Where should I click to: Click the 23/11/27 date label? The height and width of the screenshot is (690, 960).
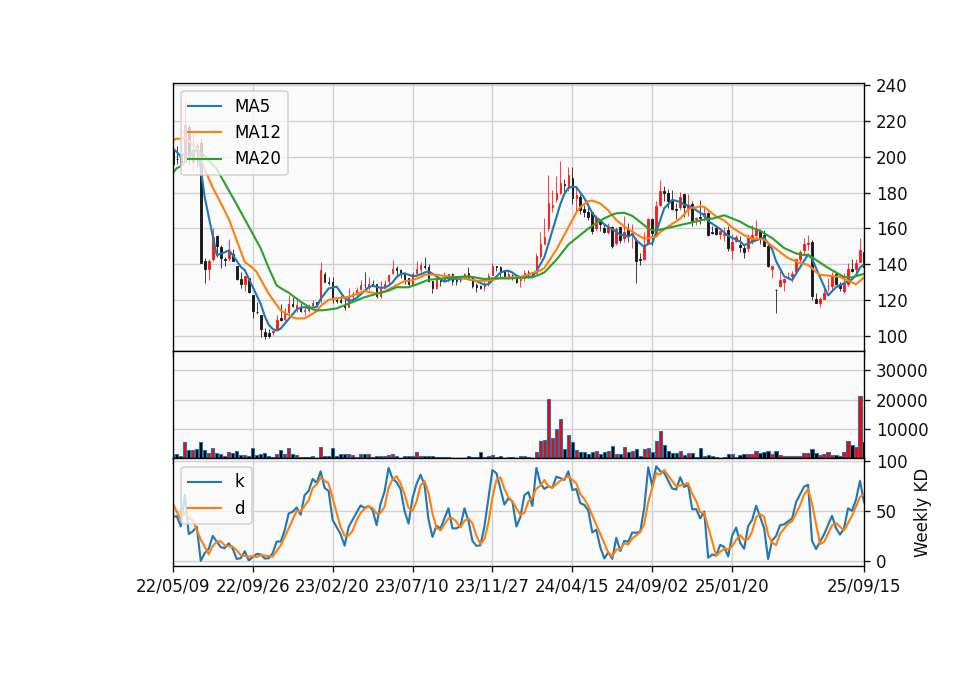pos(492,586)
